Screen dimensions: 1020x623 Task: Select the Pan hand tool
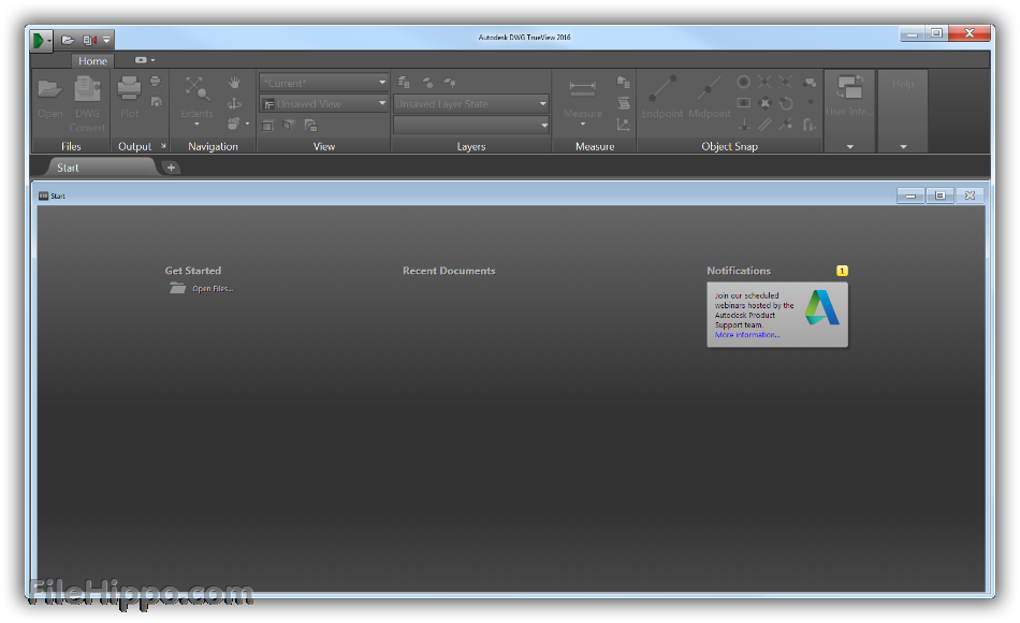click(x=234, y=83)
